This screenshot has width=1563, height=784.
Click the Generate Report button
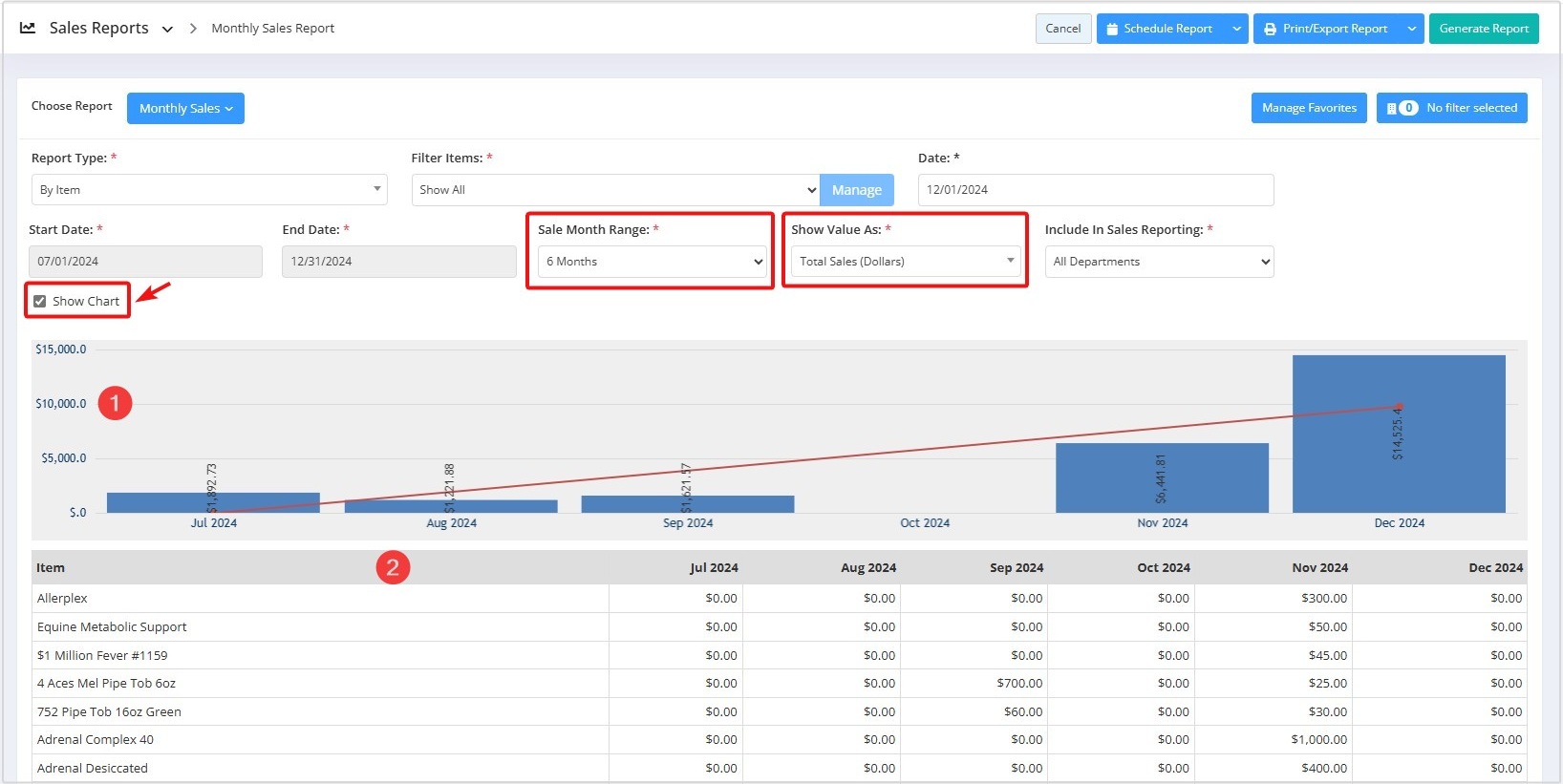[1484, 29]
